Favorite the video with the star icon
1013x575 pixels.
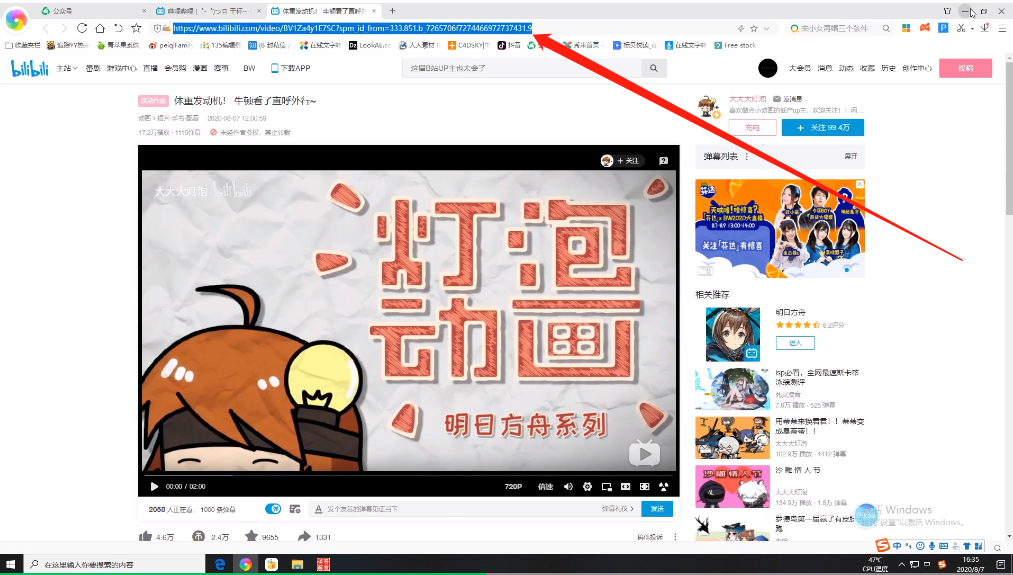coord(251,536)
